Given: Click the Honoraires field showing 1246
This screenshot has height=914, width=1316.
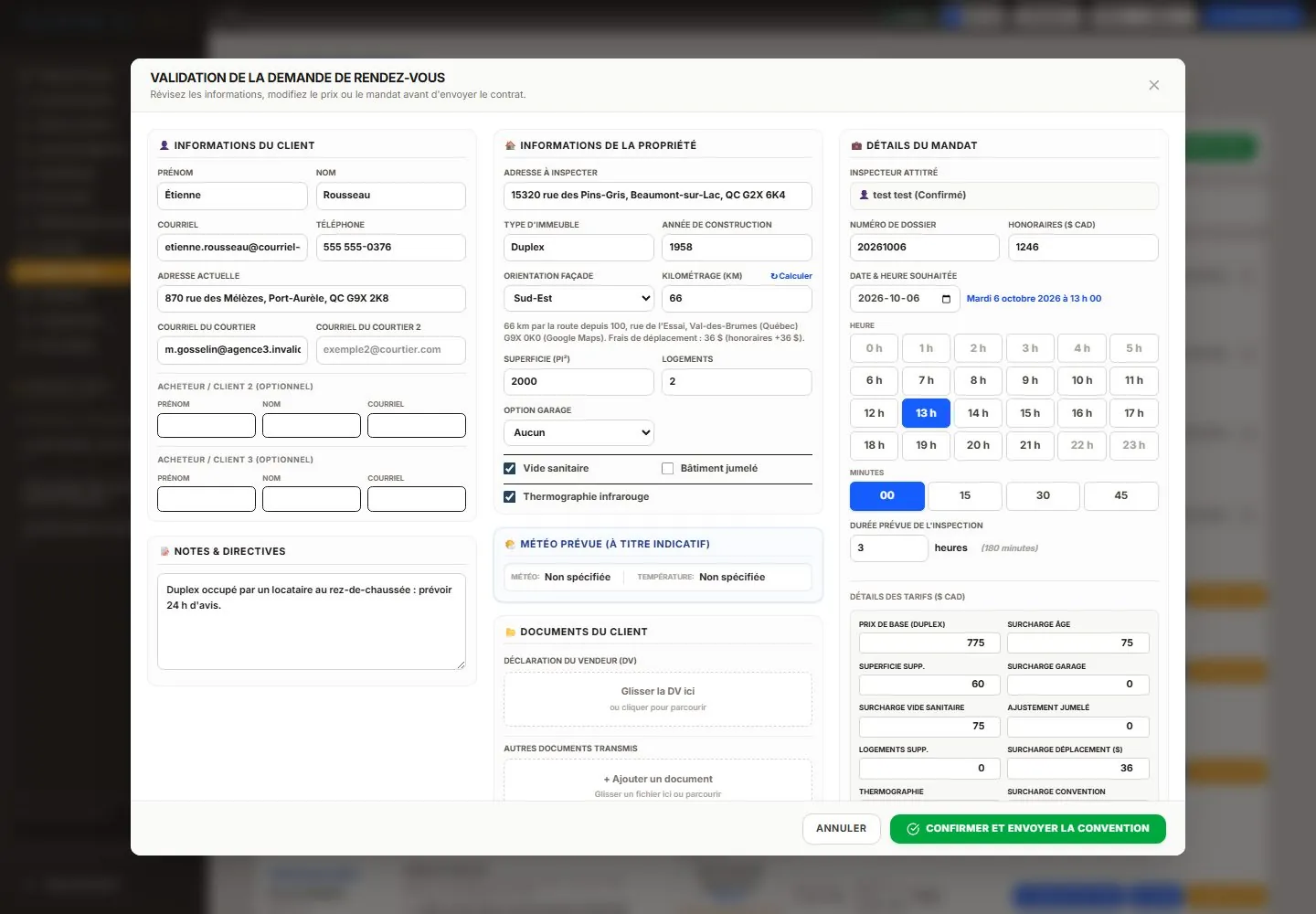Looking at the screenshot, I should [x=1083, y=247].
